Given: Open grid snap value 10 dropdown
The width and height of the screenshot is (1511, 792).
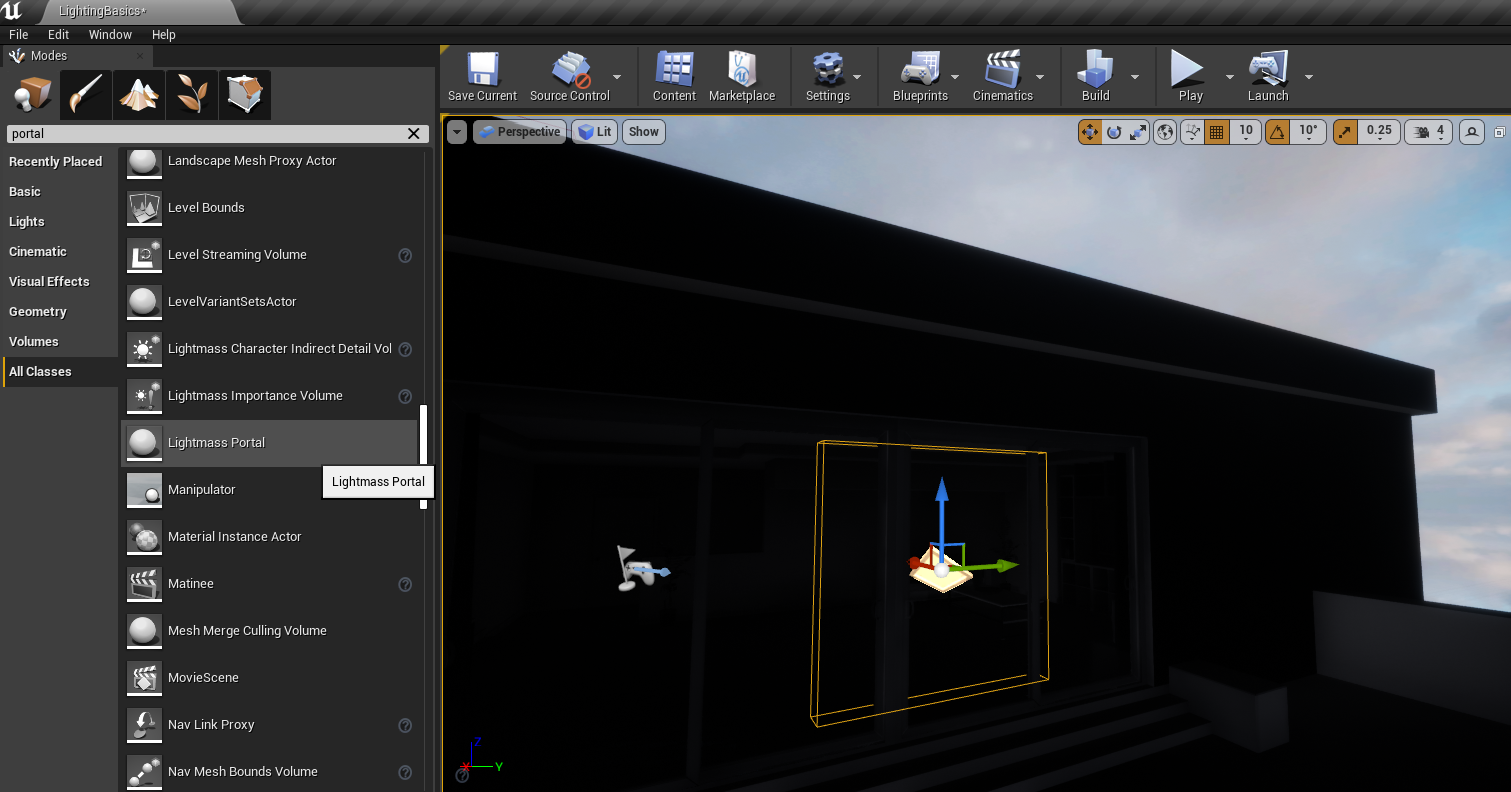Looking at the screenshot, I should click(x=1245, y=131).
